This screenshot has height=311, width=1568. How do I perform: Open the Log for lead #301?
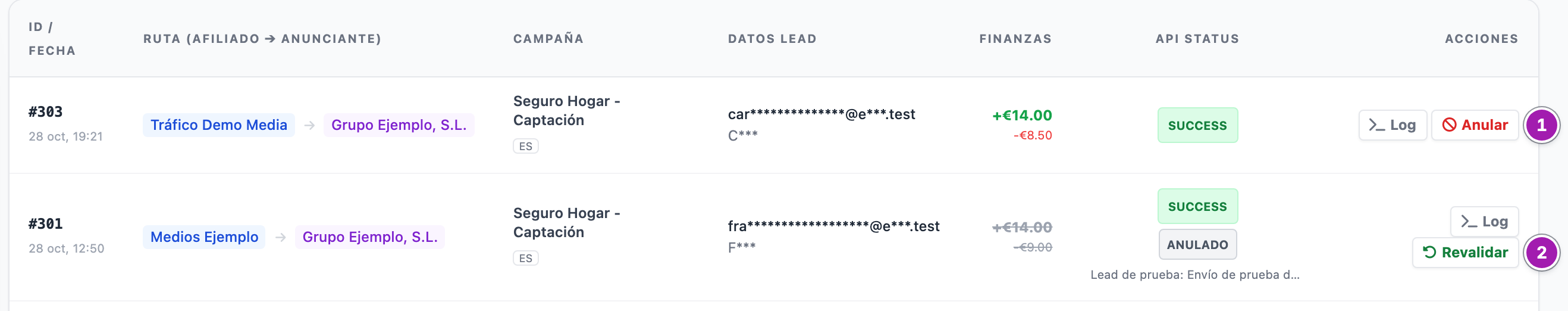coord(1484,222)
